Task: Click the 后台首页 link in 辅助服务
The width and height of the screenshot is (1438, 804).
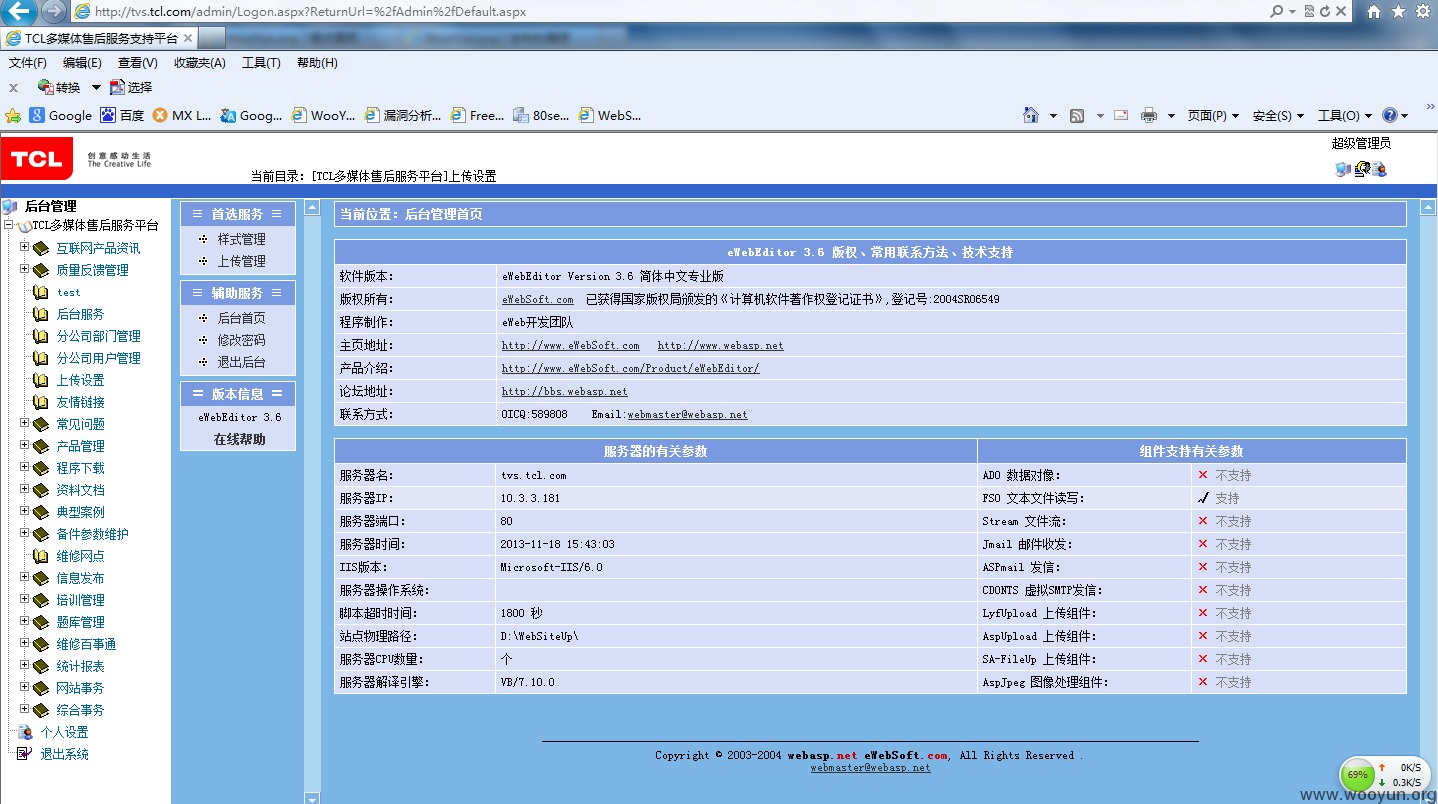Action: (x=242, y=318)
